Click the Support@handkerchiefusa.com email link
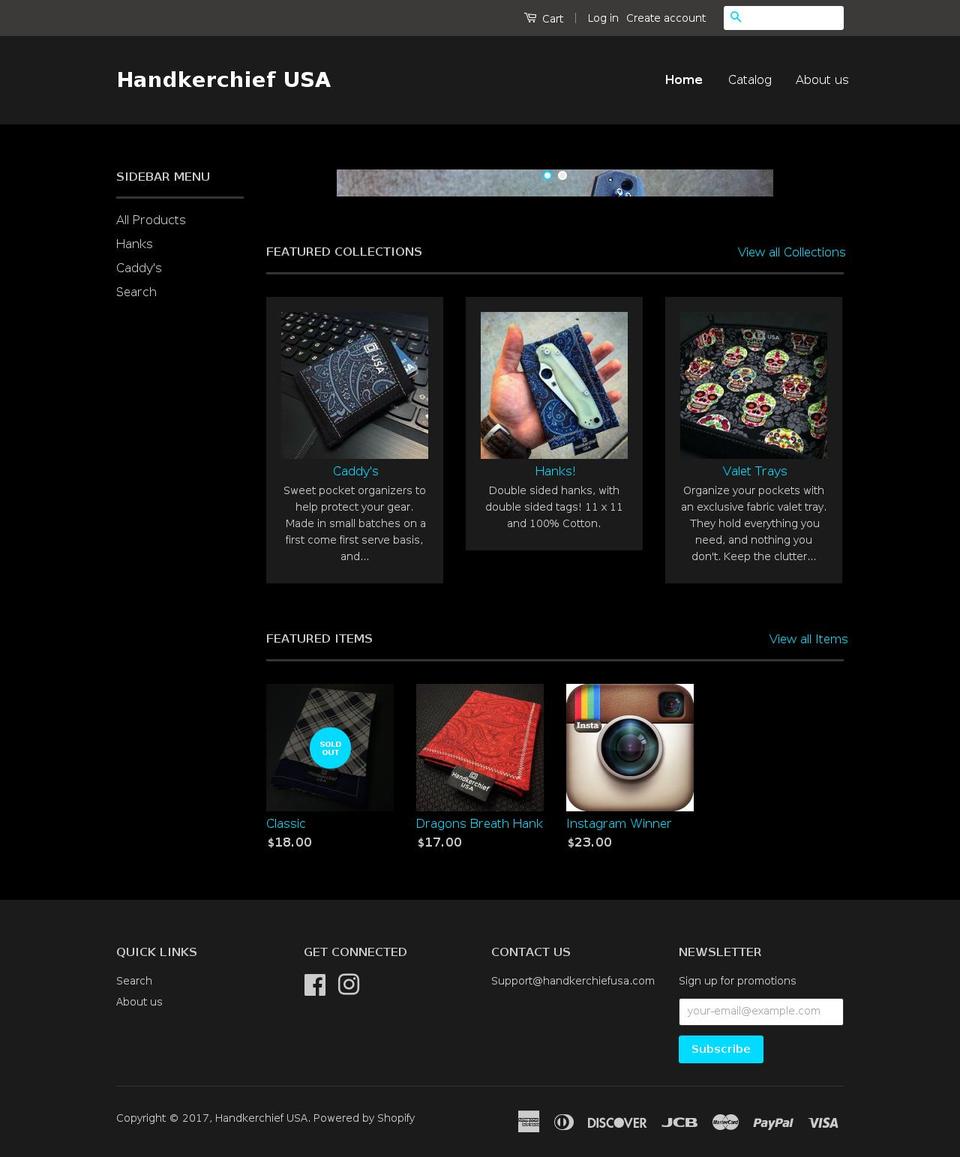Image resolution: width=960 pixels, height=1157 pixels. [573, 981]
